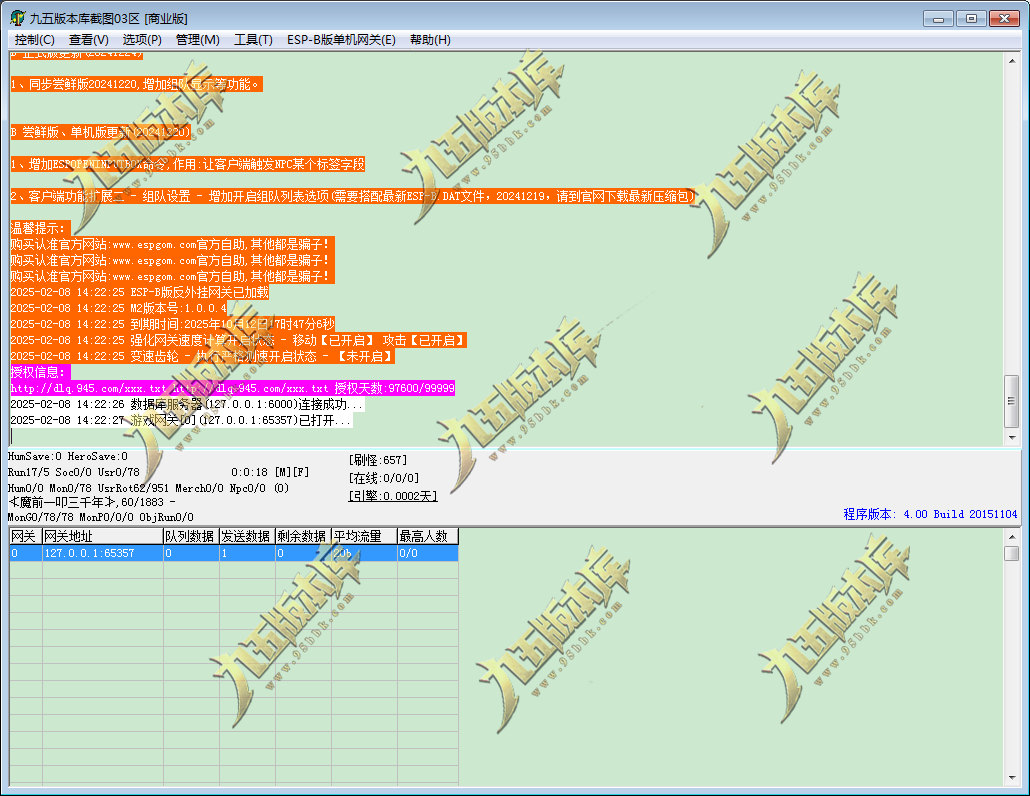Click the 网关地址 column header
This screenshot has width=1030, height=796.
point(102,536)
